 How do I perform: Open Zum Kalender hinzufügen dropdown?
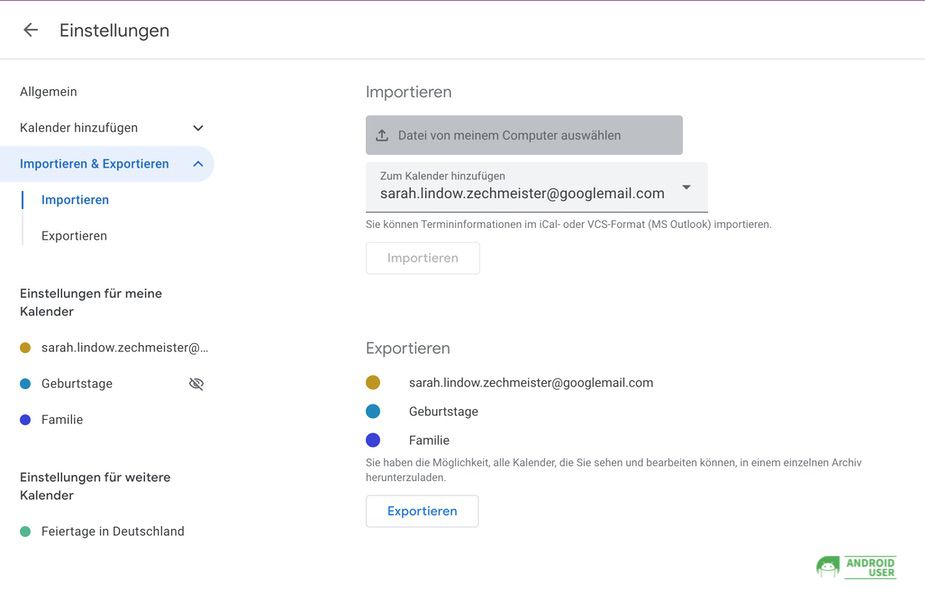pos(536,188)
